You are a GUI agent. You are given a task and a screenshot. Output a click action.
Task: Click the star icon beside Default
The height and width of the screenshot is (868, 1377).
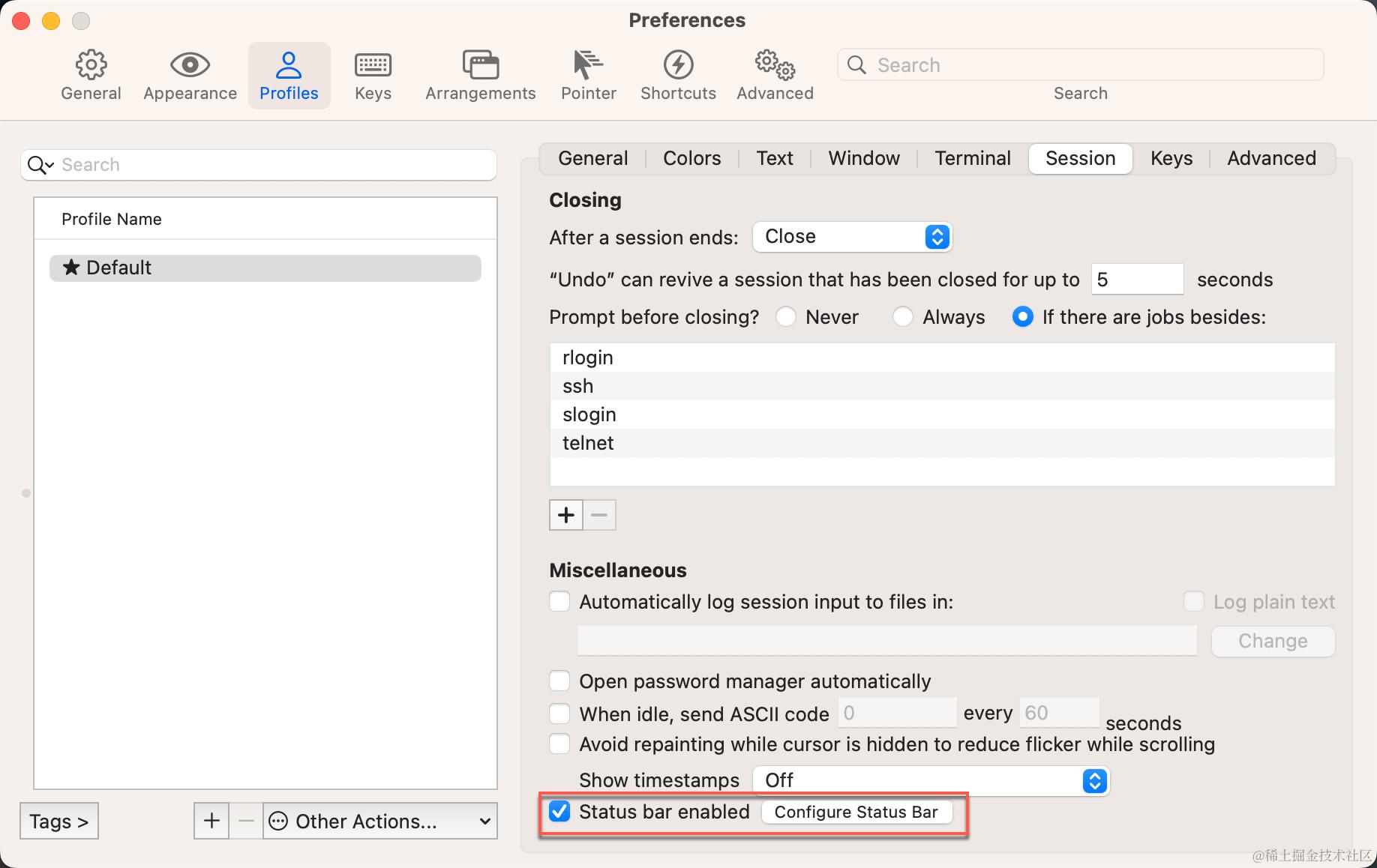tap(71, 268)
